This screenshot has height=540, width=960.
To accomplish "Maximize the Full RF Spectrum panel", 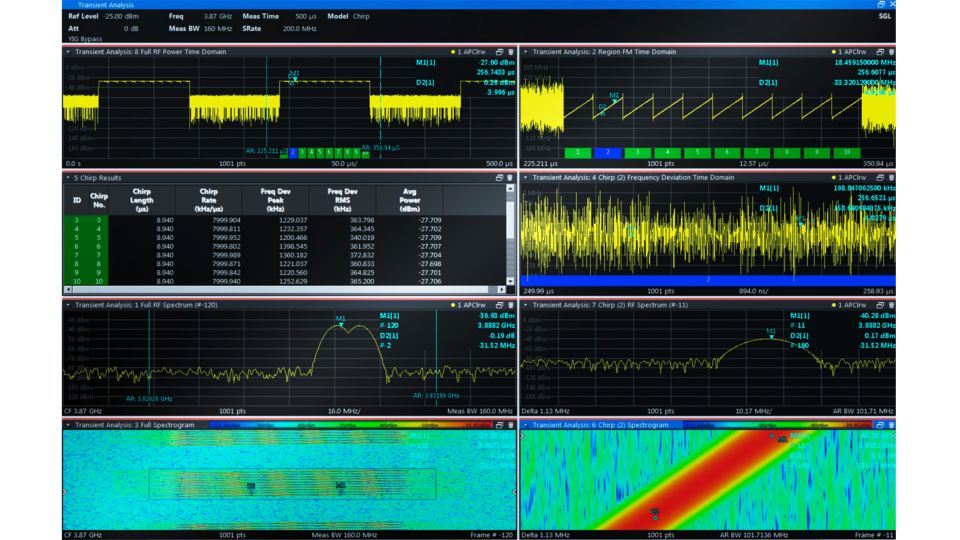I will pyautogui.click(x=499, y=305).
